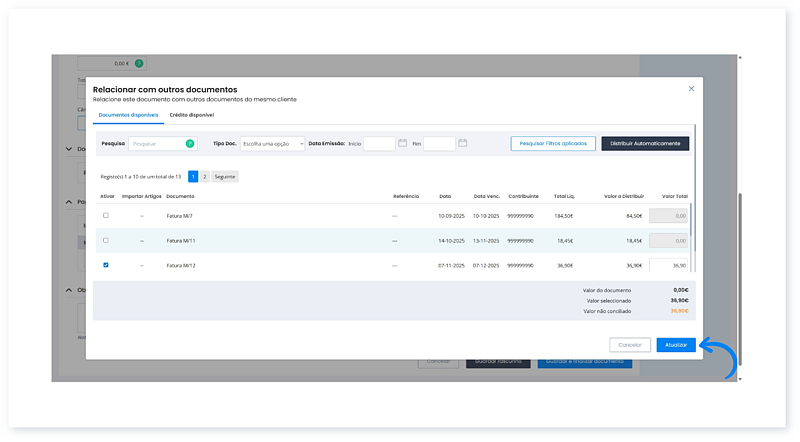The height and width of the screenshot is (442, 800).
Task: Go to page 2 of the results
Action: point(204,176)
